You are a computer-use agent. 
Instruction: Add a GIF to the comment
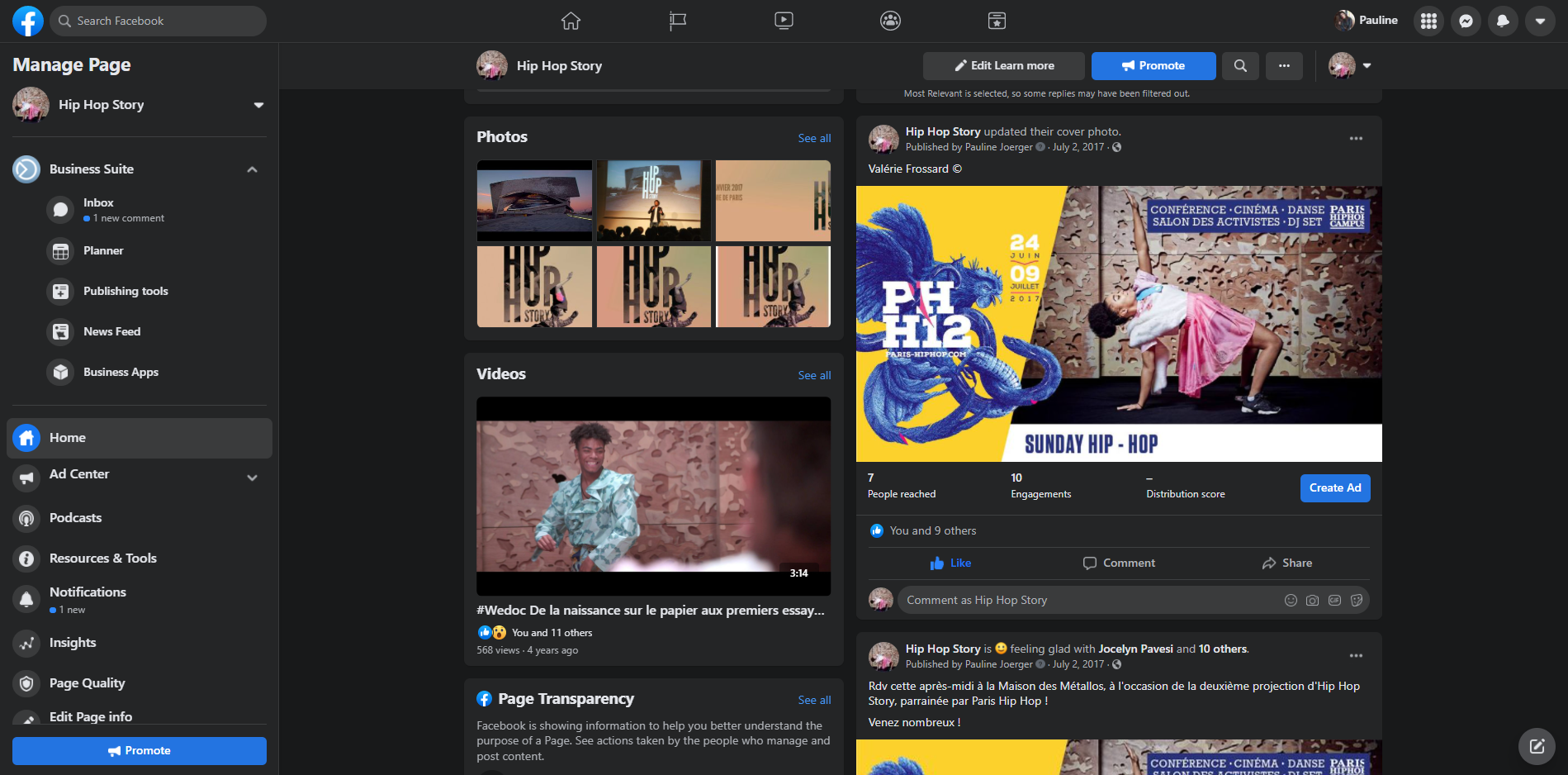coord(1334,601)
